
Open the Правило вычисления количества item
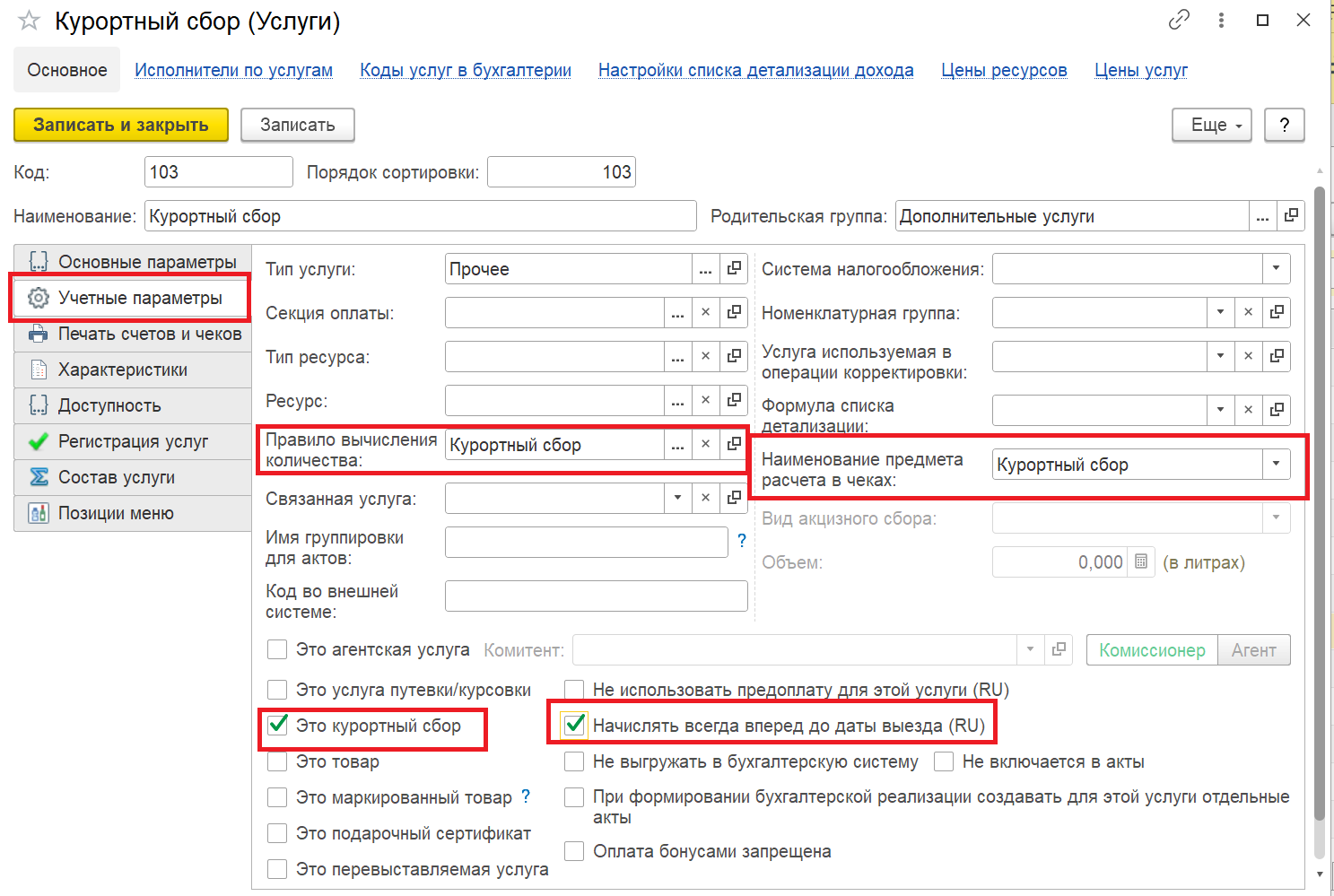pos(734,444)
